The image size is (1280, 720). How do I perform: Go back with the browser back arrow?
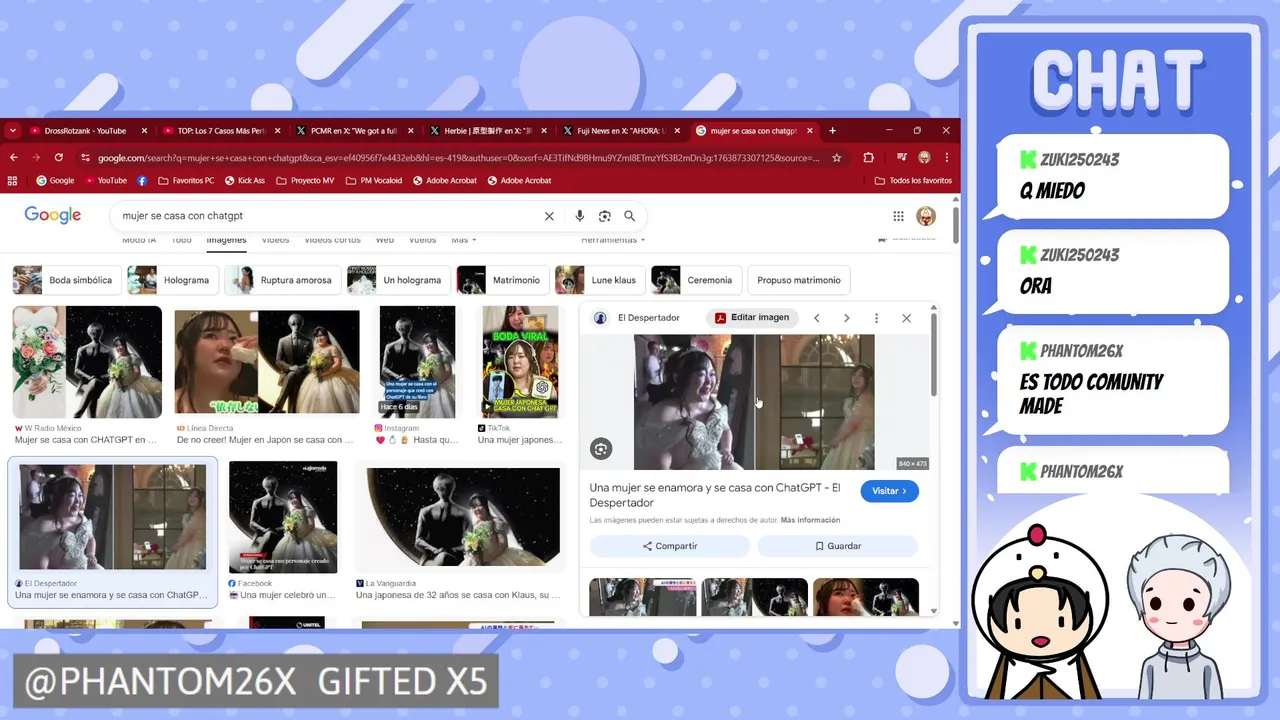point(14,157)
